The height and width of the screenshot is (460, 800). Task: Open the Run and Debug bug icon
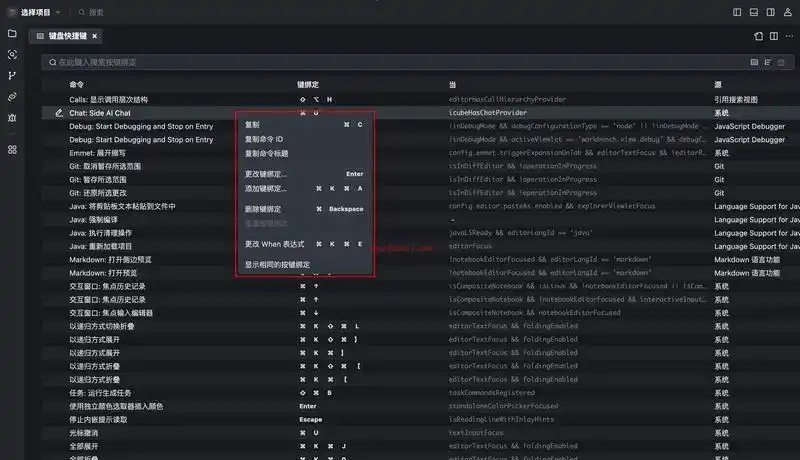(x=12, y=118)
